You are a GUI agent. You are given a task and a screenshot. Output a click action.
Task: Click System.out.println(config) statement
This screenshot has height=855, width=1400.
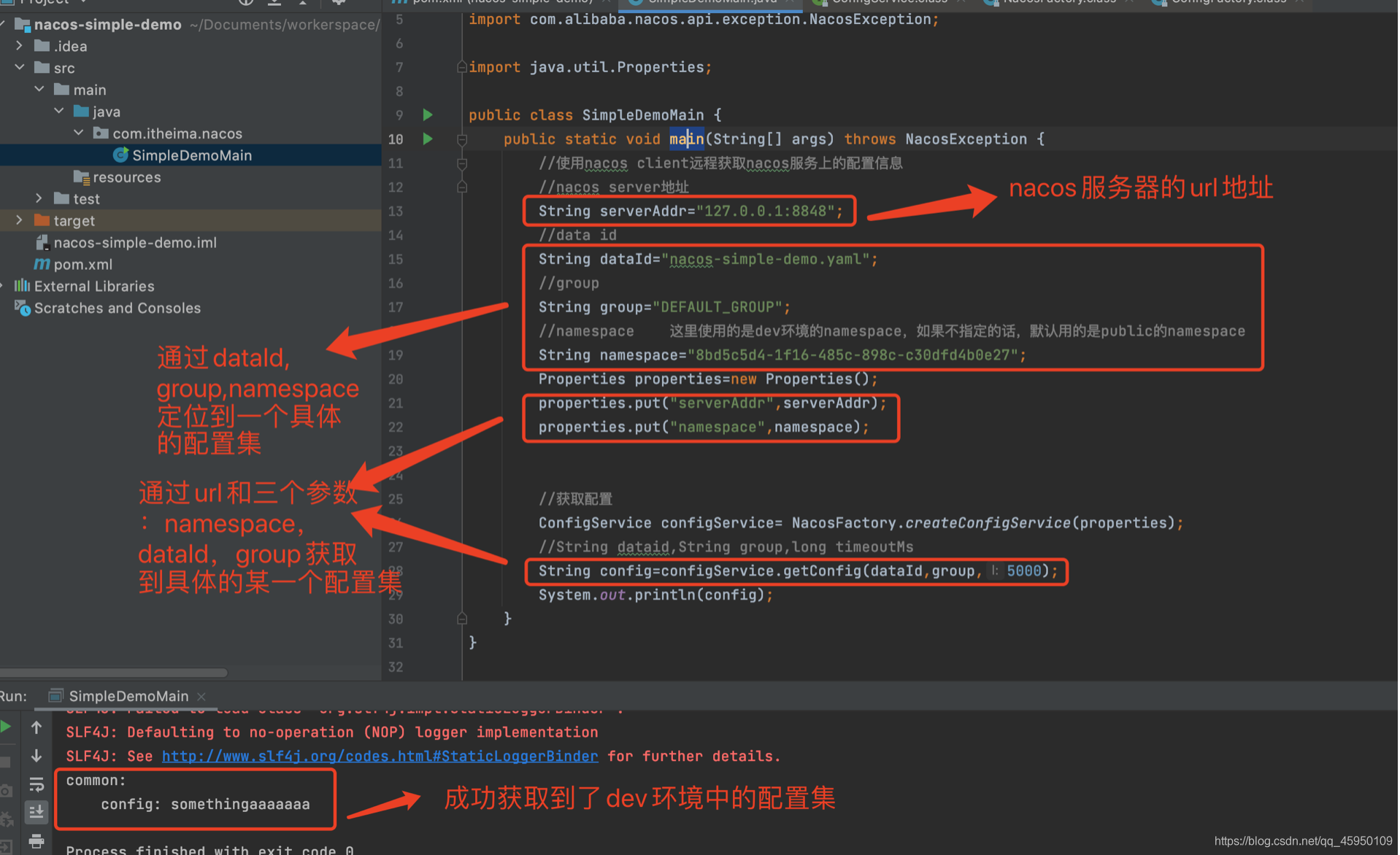[x=655, y=595]
